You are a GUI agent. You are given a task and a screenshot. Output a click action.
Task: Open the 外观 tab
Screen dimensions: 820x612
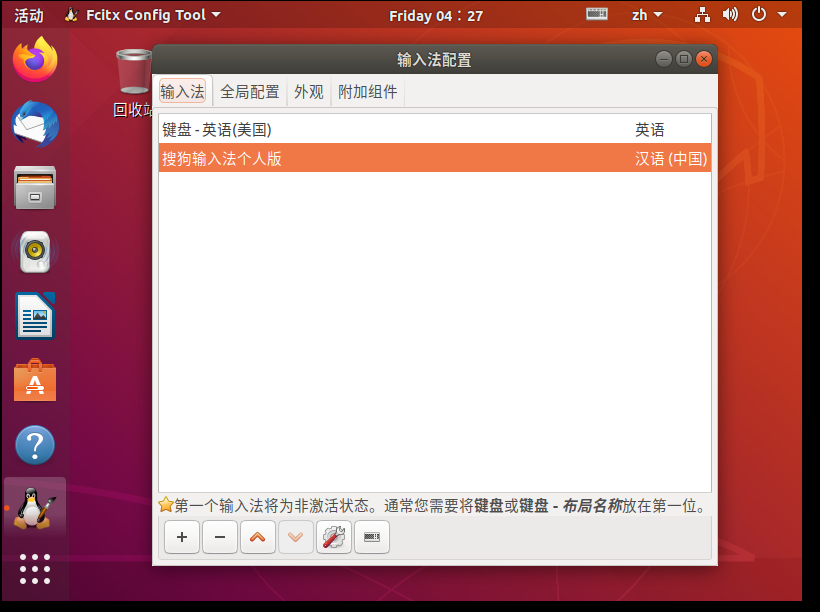309,92
